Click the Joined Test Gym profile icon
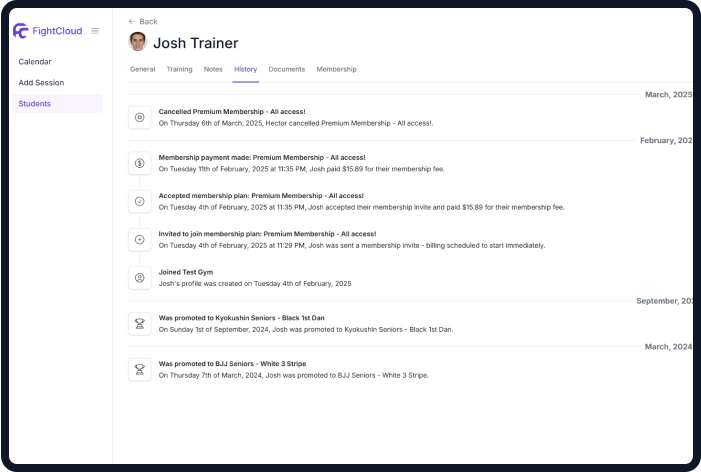Screen dimensions: 701x472 tap(140, 277)
